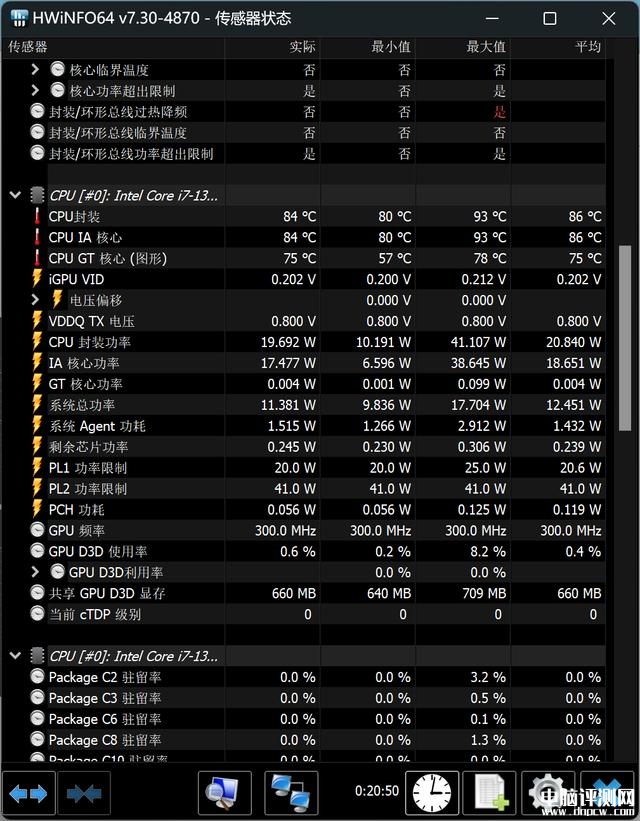Click the 19.692 W current package power

click(x=288, y=342)
